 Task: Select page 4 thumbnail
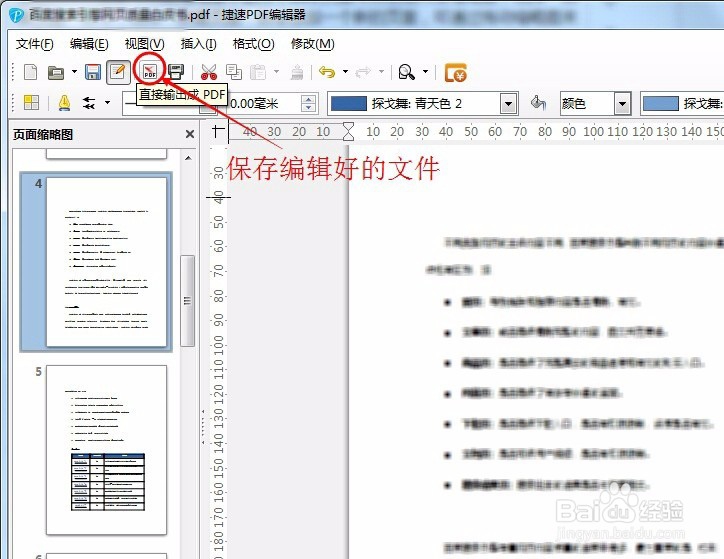[106, 262]
